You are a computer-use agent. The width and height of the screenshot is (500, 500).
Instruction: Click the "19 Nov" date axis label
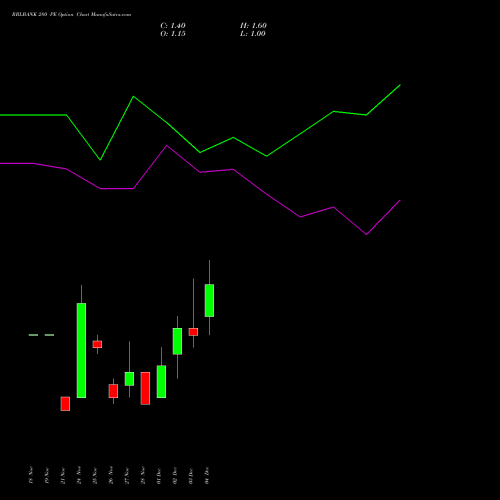pos(47,475)
